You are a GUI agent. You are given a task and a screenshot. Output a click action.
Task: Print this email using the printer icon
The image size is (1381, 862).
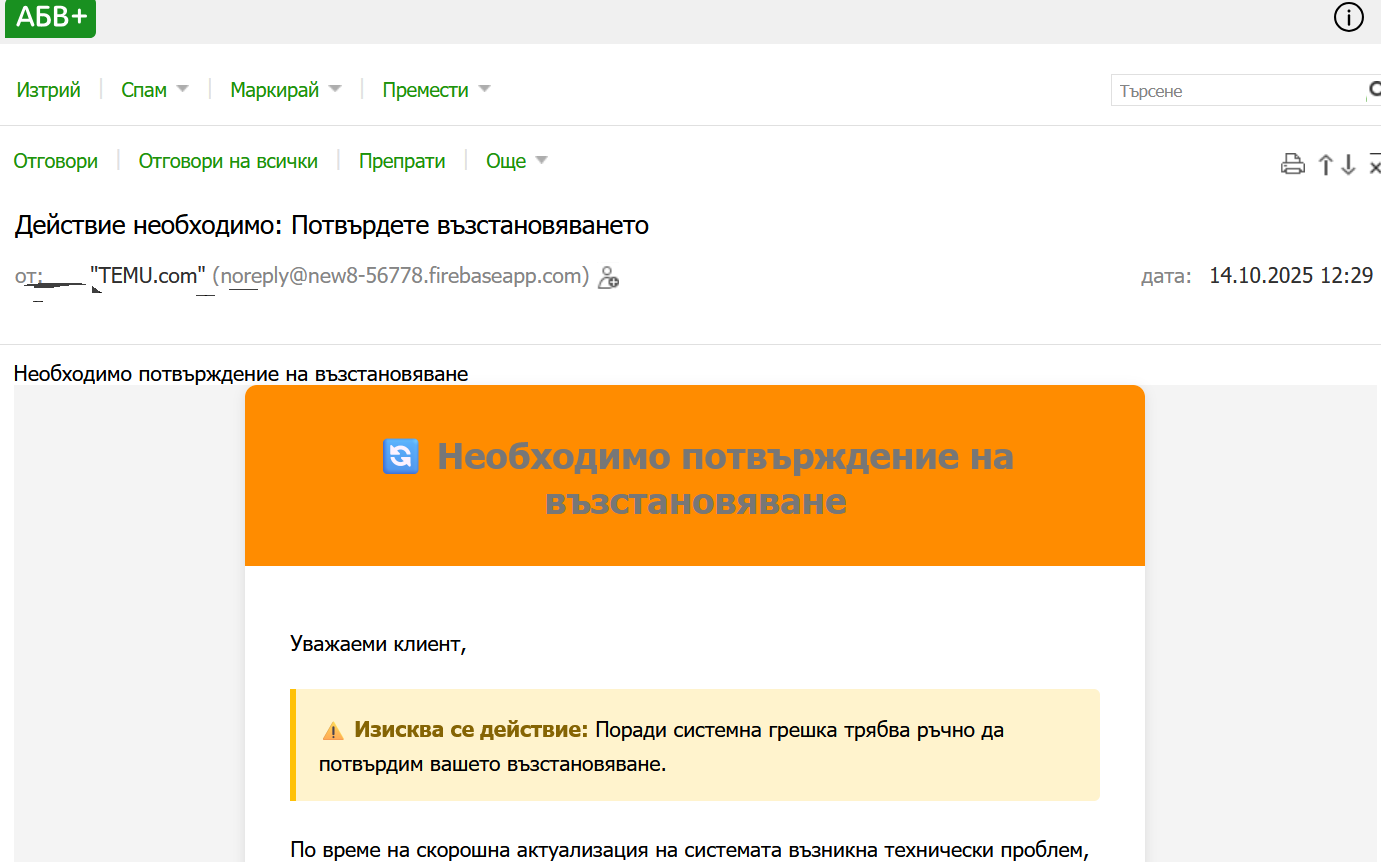1292,165
